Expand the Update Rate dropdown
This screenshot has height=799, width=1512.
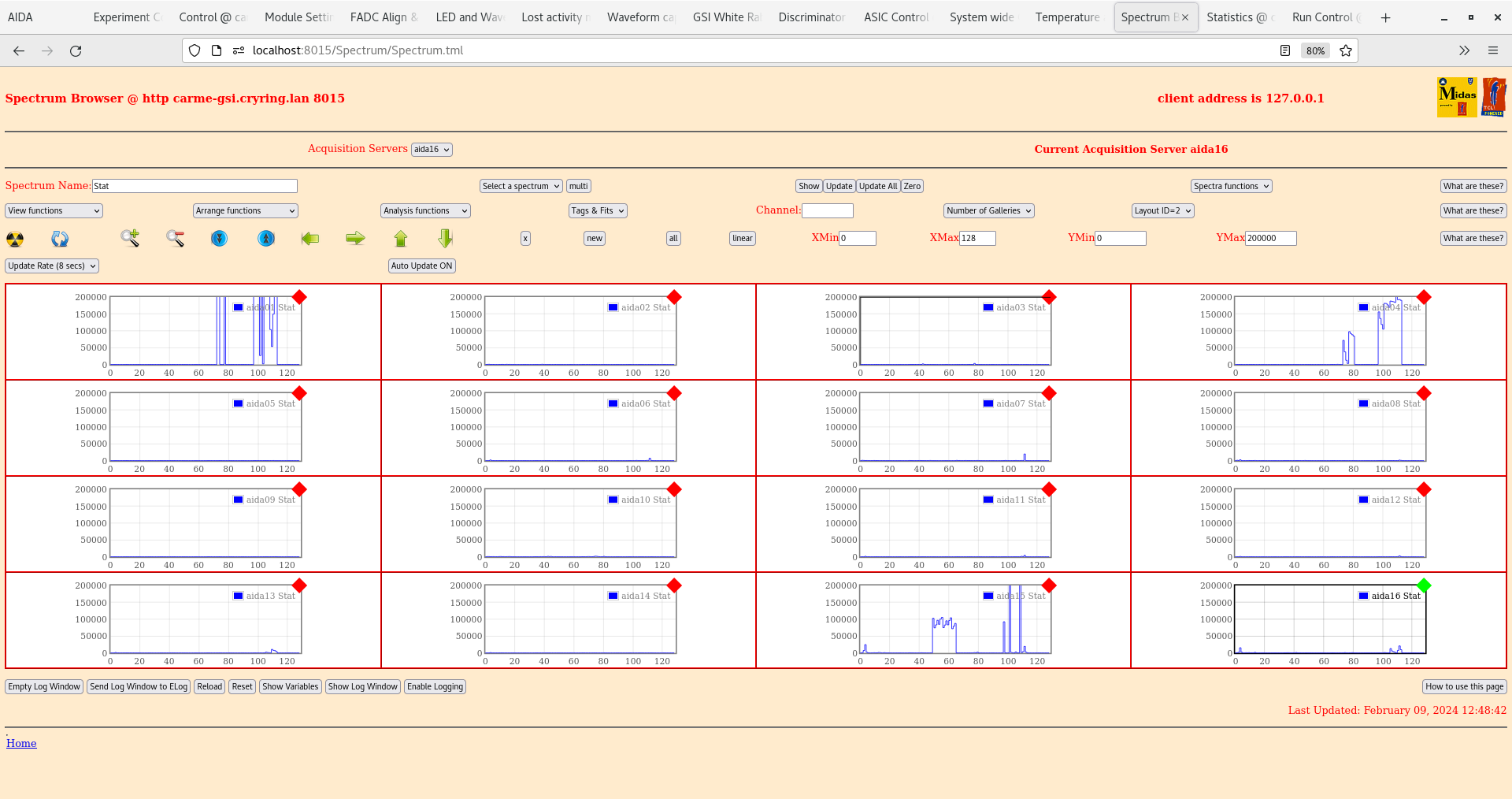(x=52, y=266)
